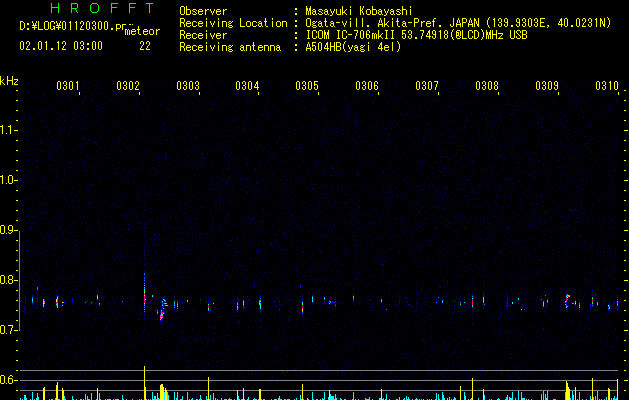This screenshot has width=629, height=400.
Task: Click the meteor count value 22
Action: (145, 46)
